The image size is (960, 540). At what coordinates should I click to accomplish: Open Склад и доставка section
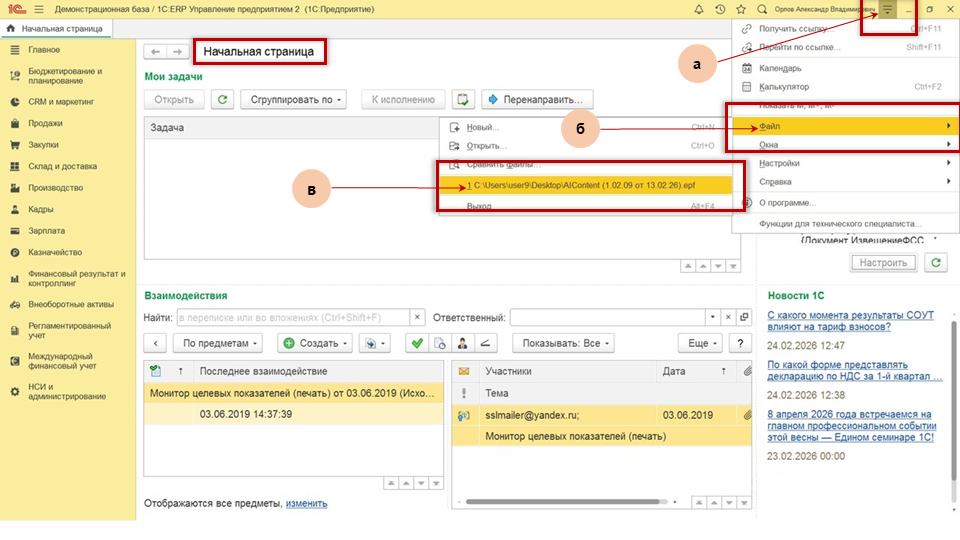click(x=62, y=166)
